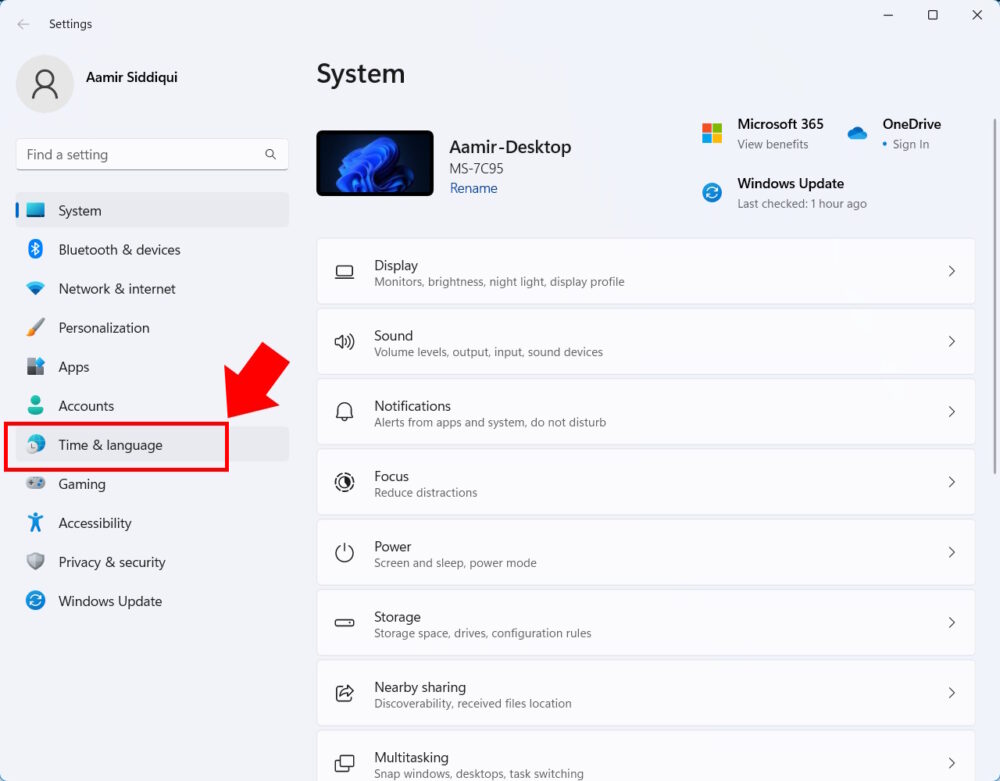1000x781 pixels.
Task: Select System in the sidebar
Action: click(x=152, y=210)
